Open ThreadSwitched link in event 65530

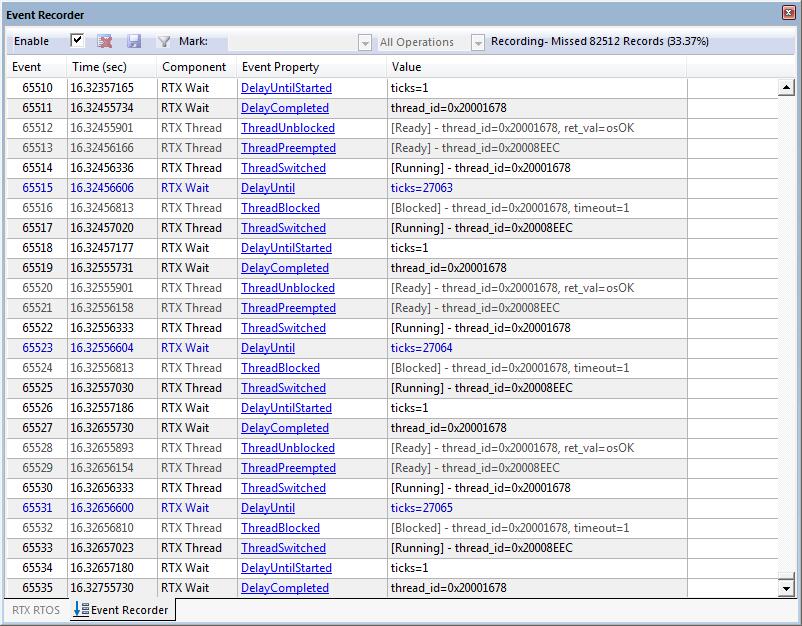pyautogui.click(x=283, y=488)
